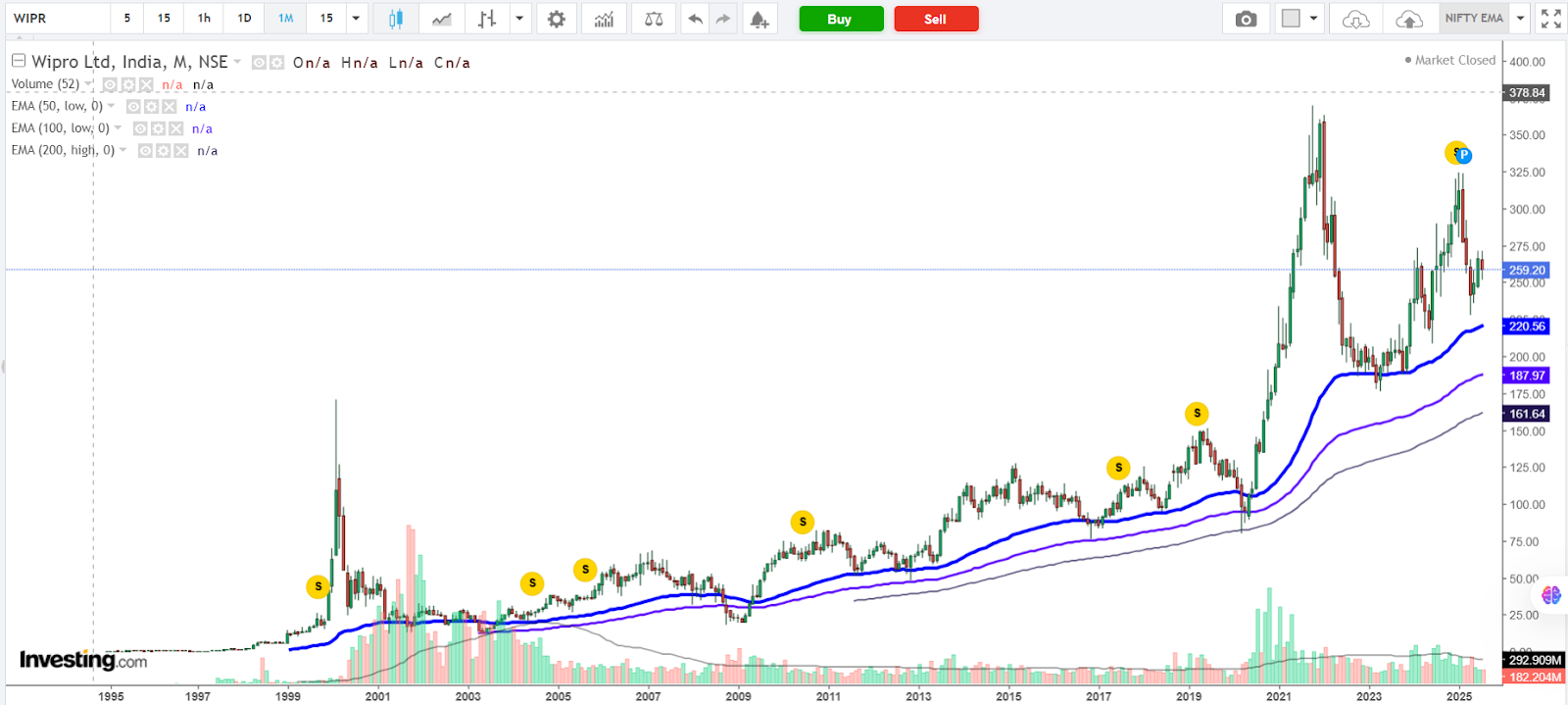The image size is (1568, 705).
Task: Open the Wipro Ltd title dropdown arrow
Action: click(237, 62)
